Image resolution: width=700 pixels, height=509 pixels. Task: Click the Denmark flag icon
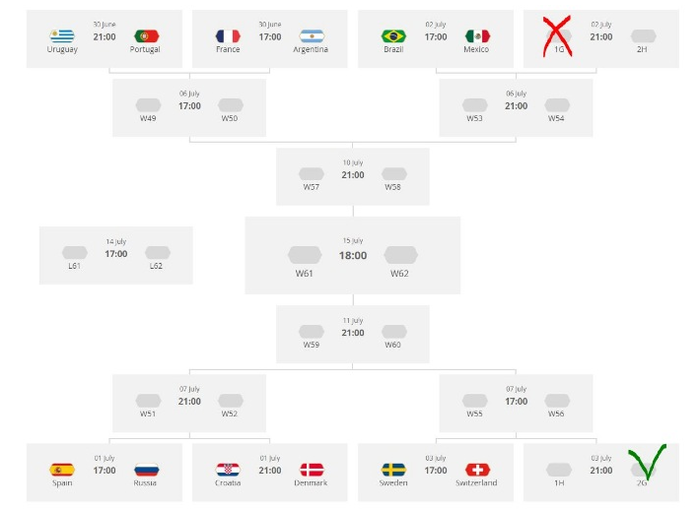point(312,470)
